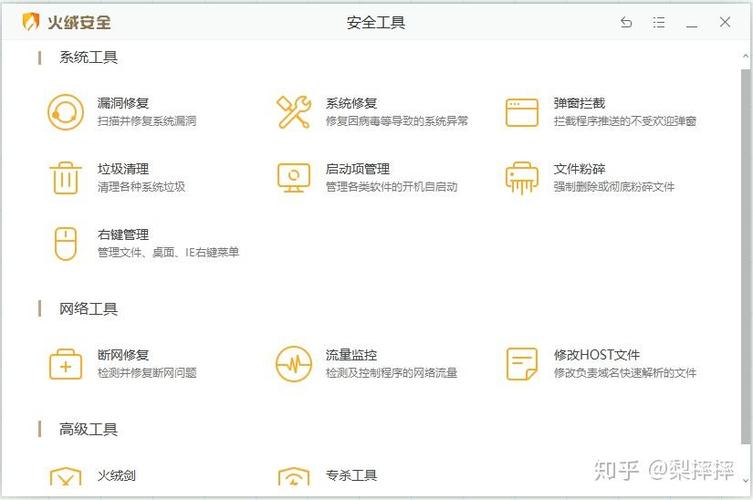This screenshot has width=753, height=500.
Task: Close the 安全工具 window
Action: 725,22
